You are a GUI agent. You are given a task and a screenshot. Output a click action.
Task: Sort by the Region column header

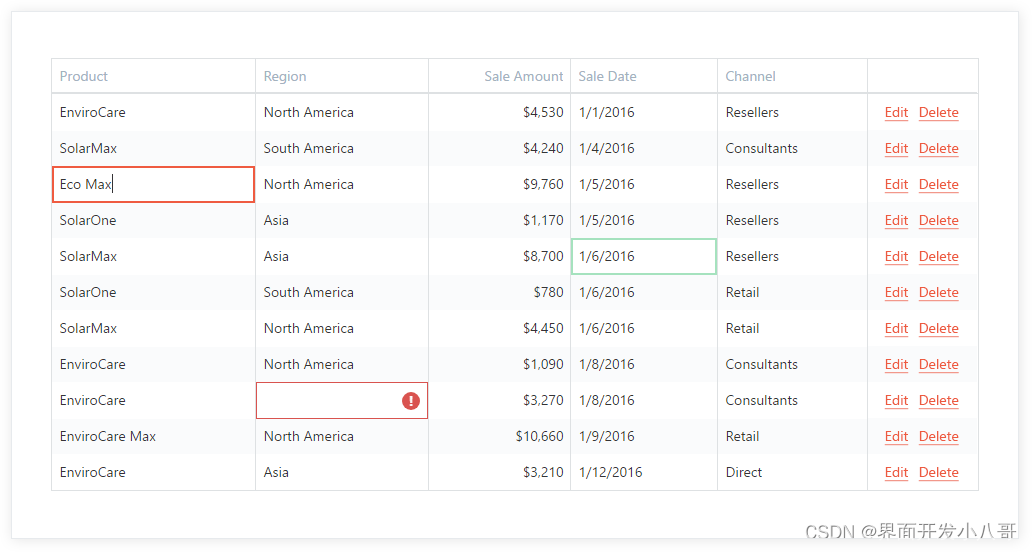pos(285,76)
